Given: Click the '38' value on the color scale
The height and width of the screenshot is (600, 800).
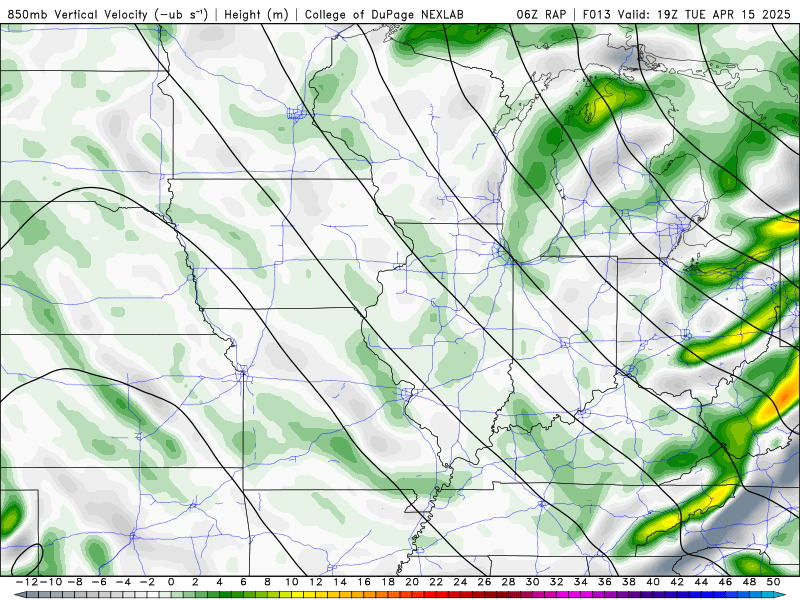Looking at the screenshot, I should click(629, 582).
